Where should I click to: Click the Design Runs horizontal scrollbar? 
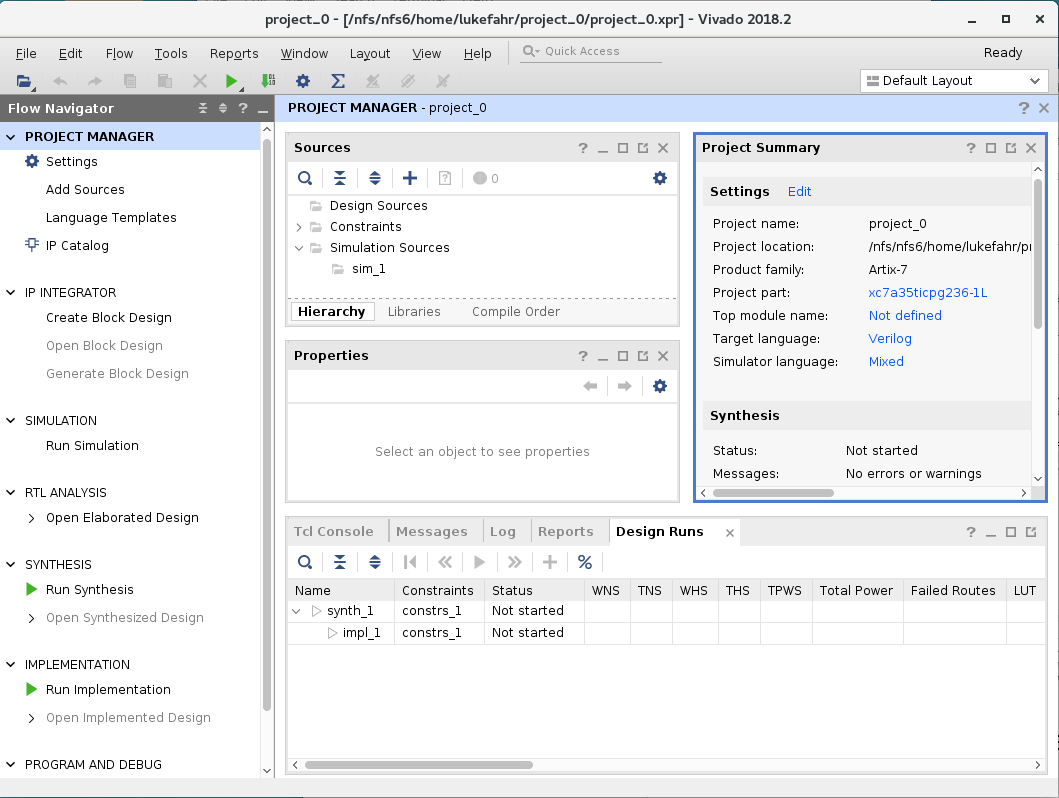point(419,765)
